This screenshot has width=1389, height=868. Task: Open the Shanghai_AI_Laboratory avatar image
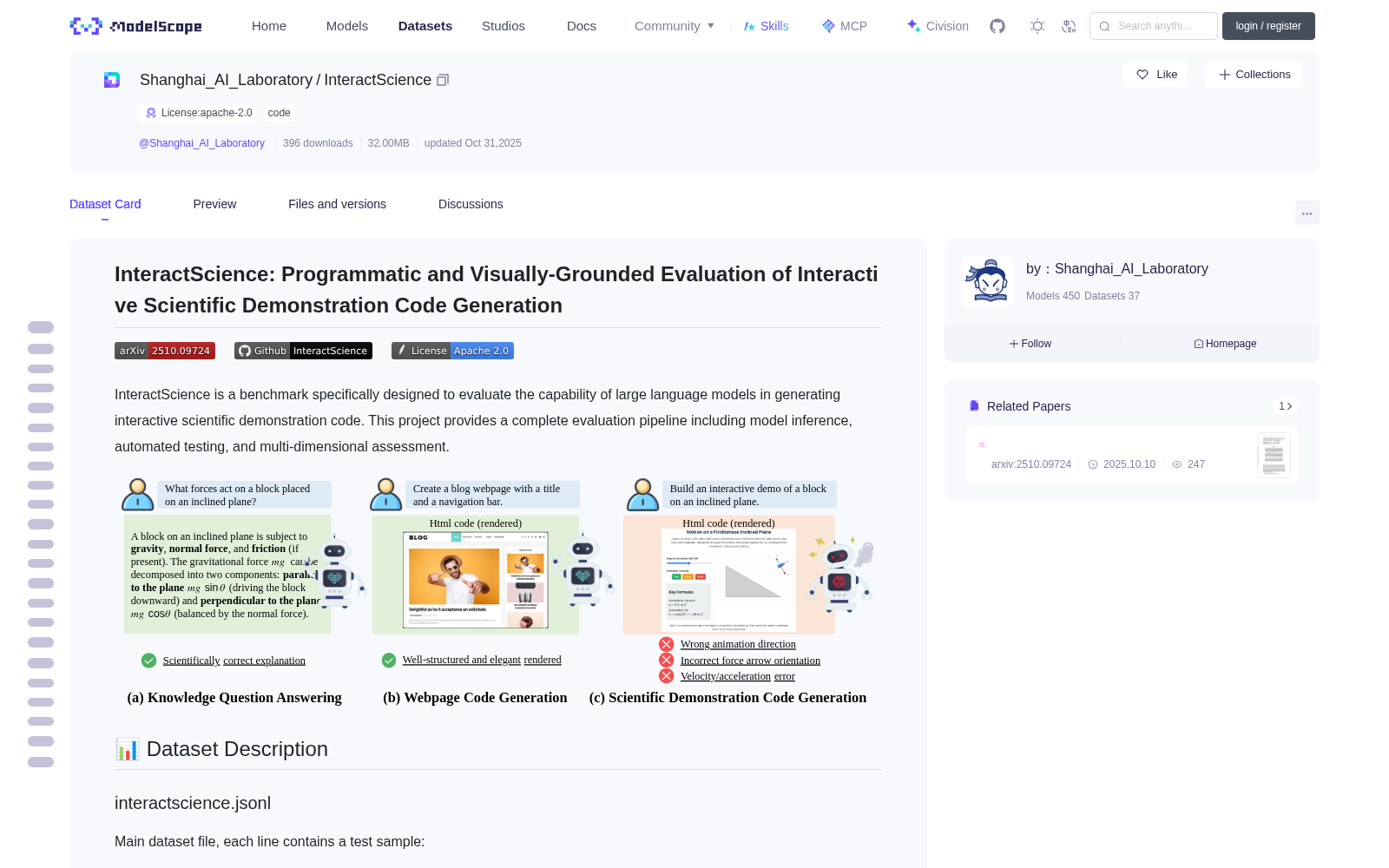[x=988, y=281]
